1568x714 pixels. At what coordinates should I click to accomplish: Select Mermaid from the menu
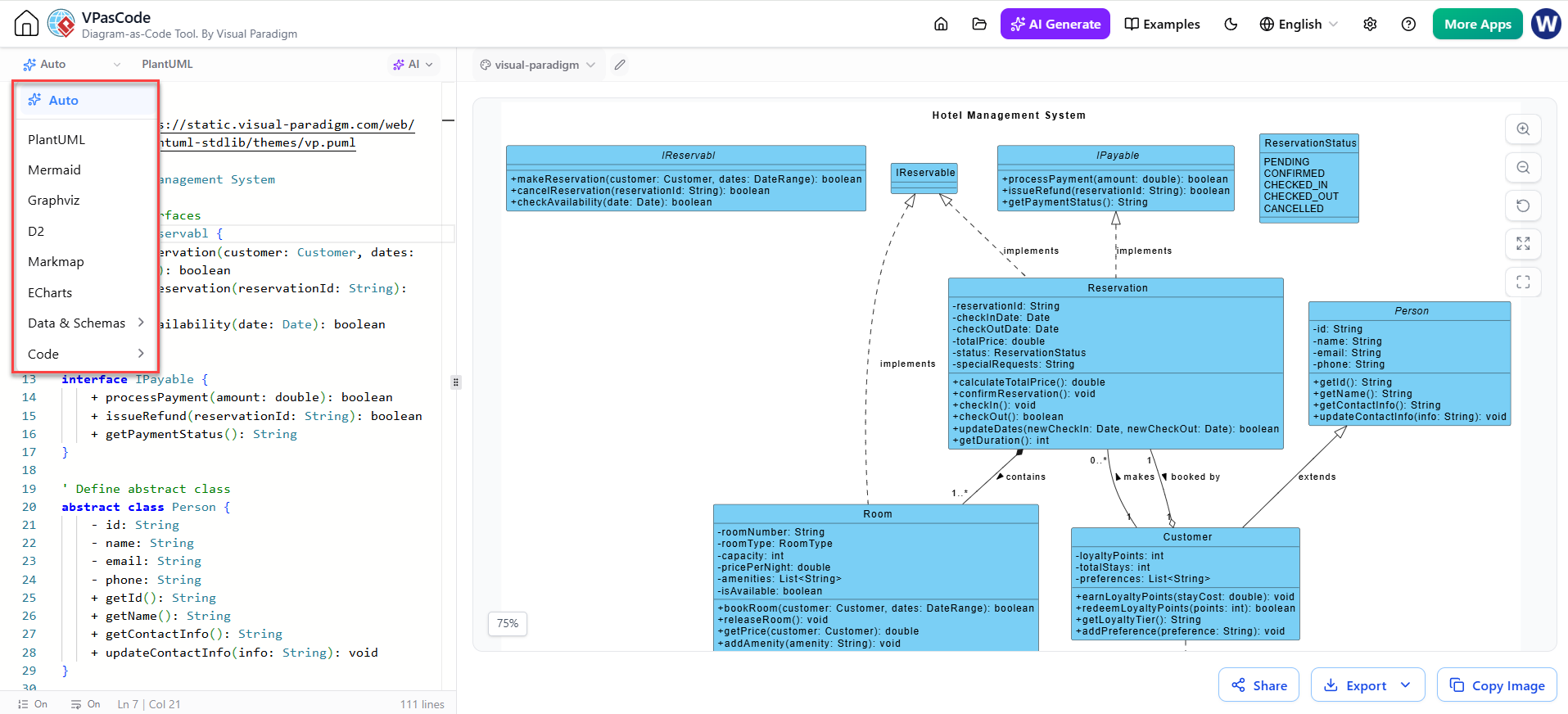[87, 169]
